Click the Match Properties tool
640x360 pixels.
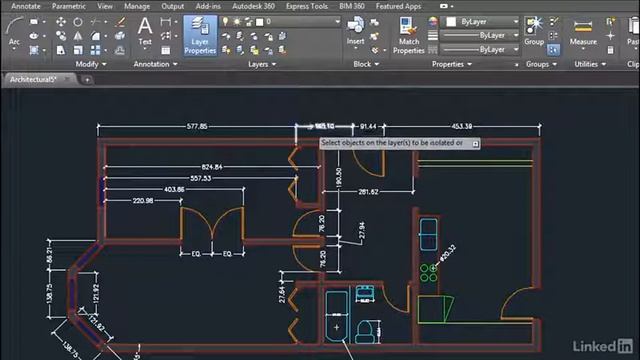409,36
